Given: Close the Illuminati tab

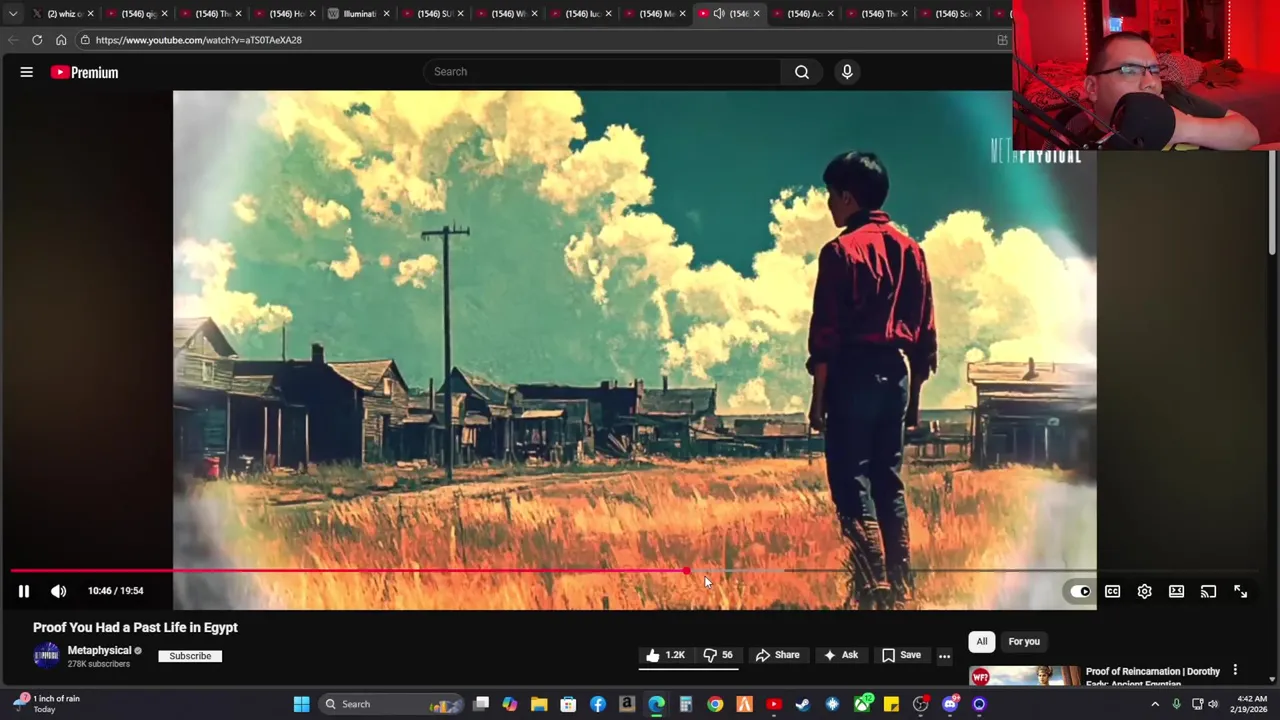Looking at the screenshot, I should click(x=386, y=14).
